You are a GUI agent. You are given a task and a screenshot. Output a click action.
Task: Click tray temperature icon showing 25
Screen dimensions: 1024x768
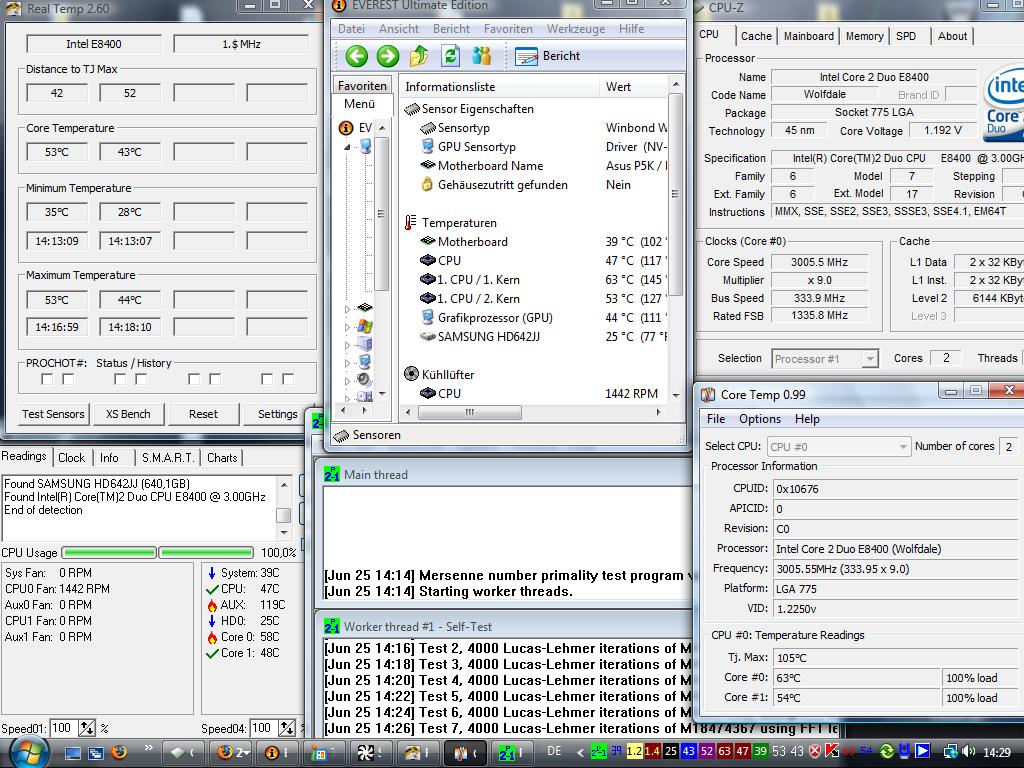pyautogui.click(x=671, y=751)
